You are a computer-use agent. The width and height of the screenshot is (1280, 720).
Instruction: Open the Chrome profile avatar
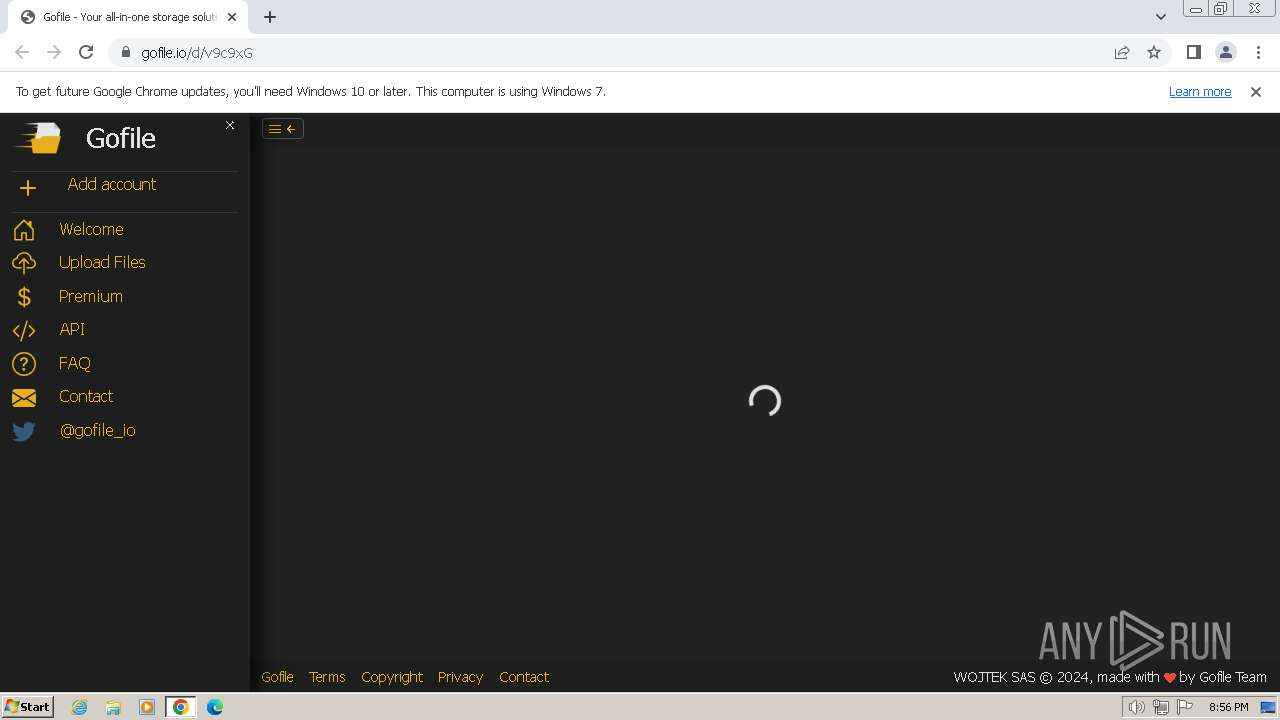pyautogui.click(x=1226, y=52)
